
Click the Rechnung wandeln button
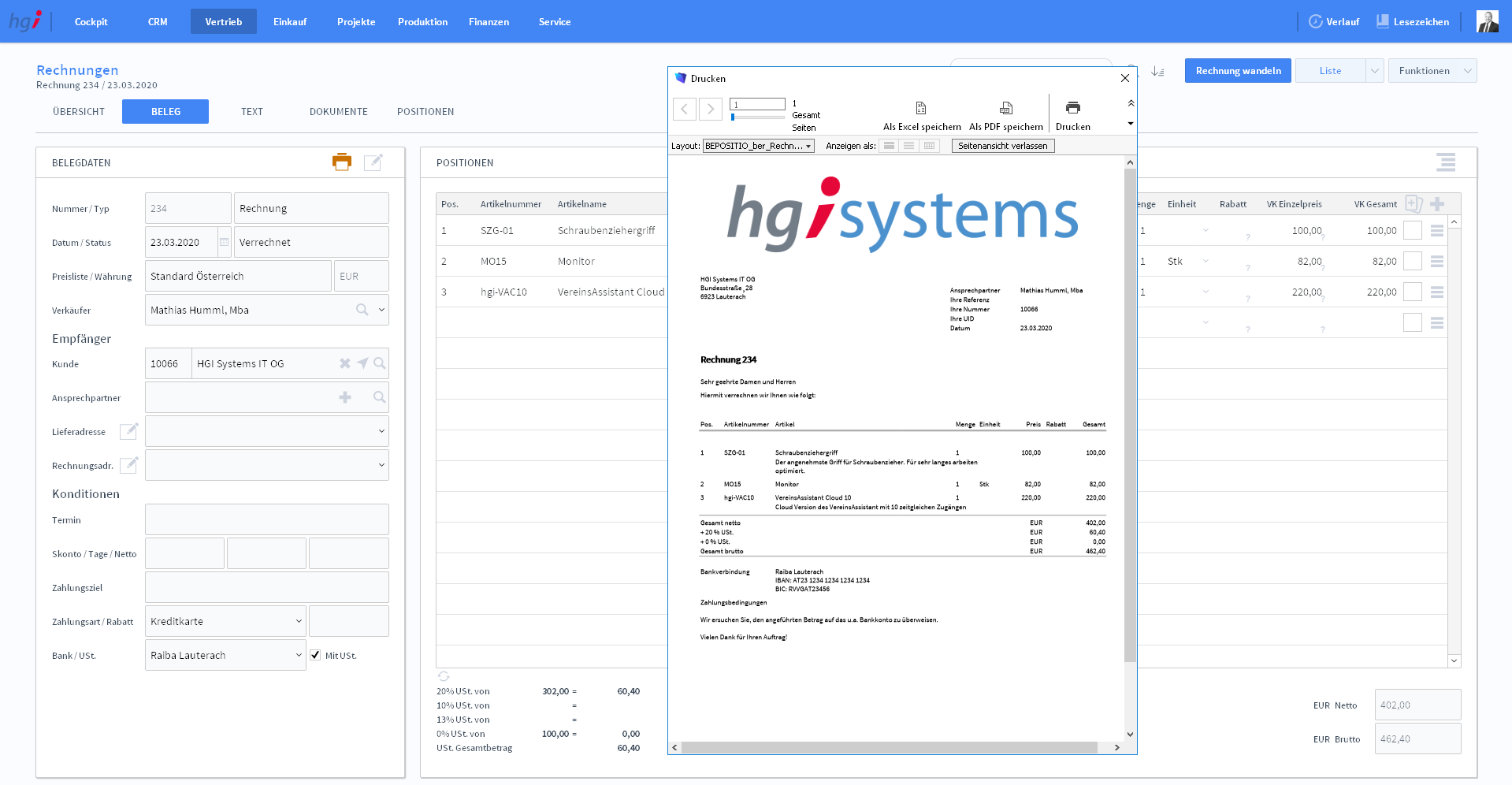pos(1238,71)
